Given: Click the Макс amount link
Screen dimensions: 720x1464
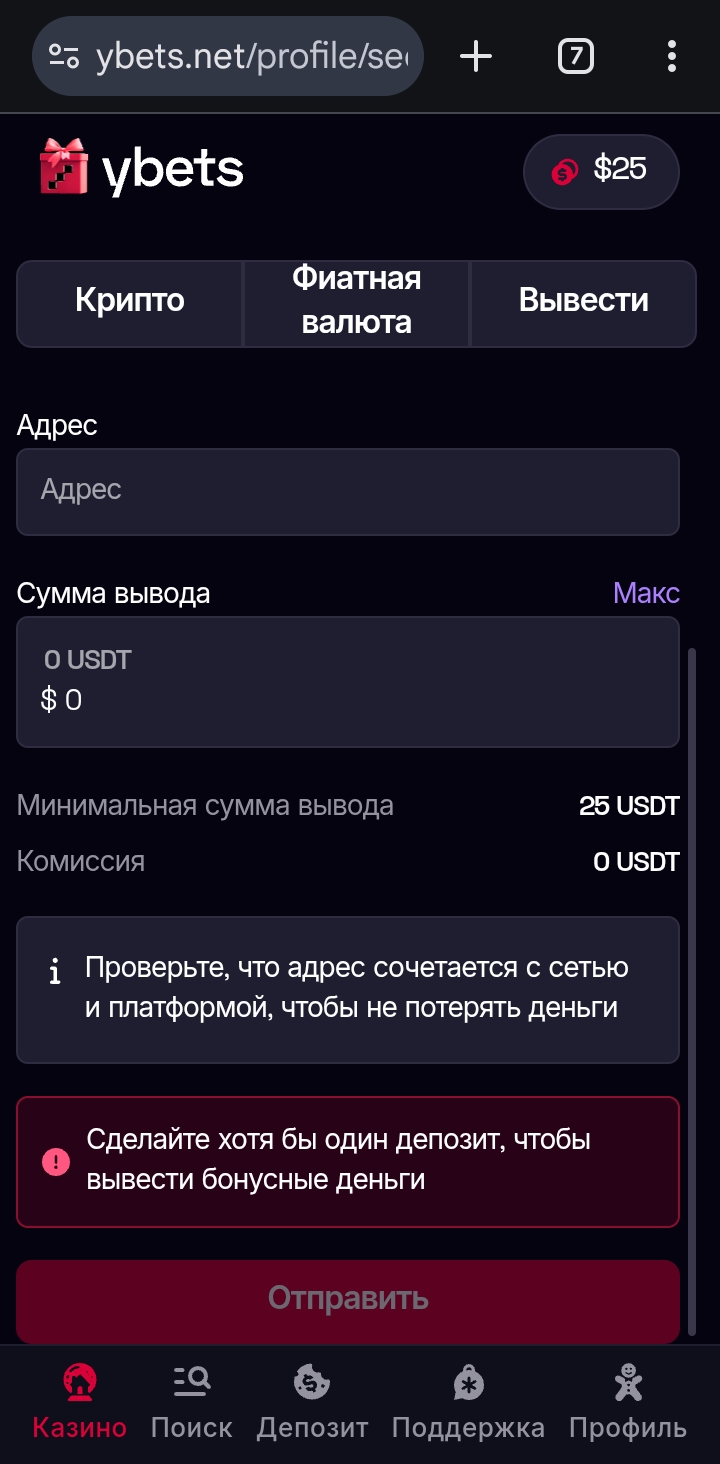Looking at the screenshot, I should (646, 593).
